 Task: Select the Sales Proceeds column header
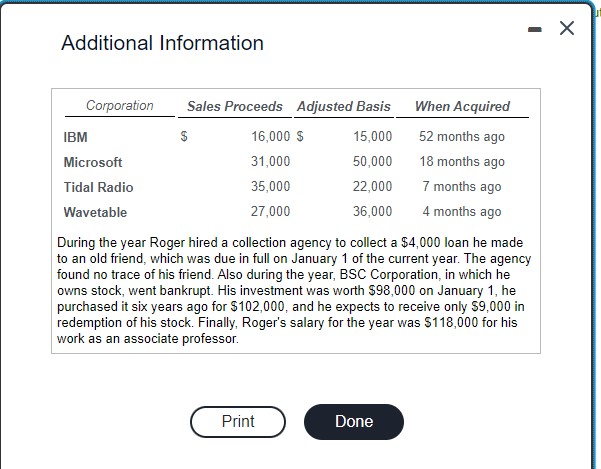coord(235,106)
